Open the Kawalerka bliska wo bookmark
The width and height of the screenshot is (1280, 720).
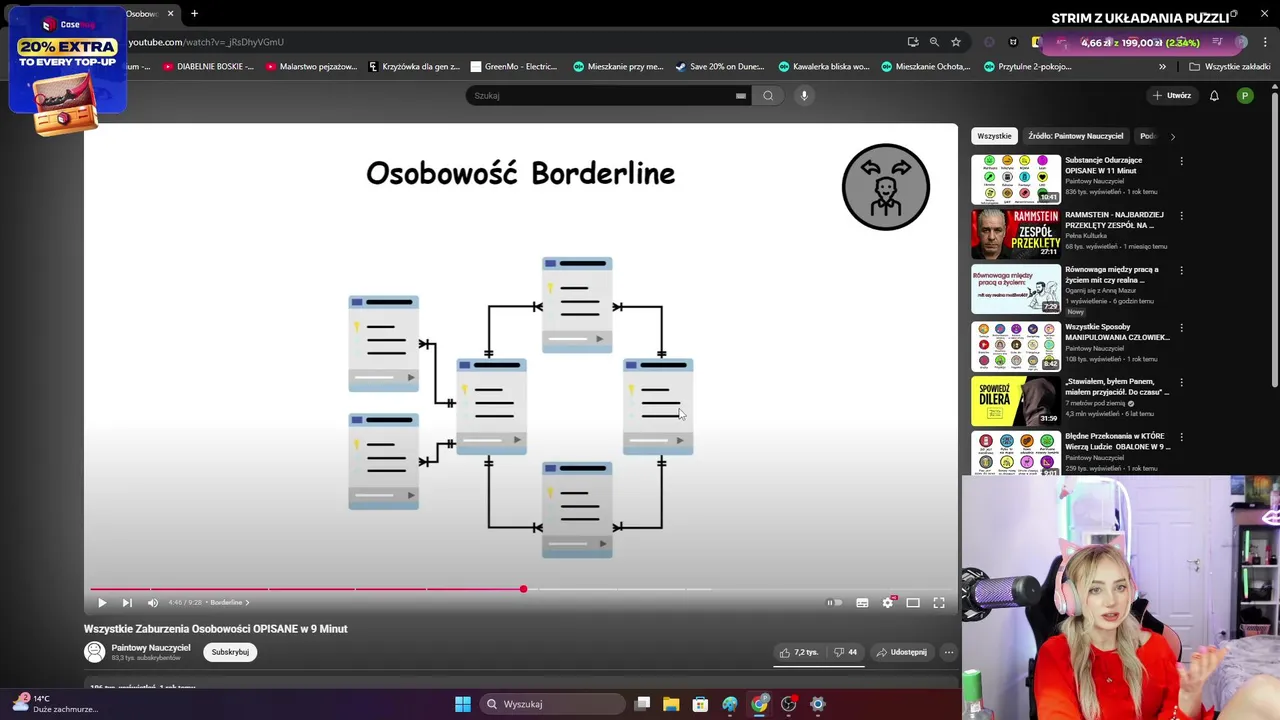823,67
